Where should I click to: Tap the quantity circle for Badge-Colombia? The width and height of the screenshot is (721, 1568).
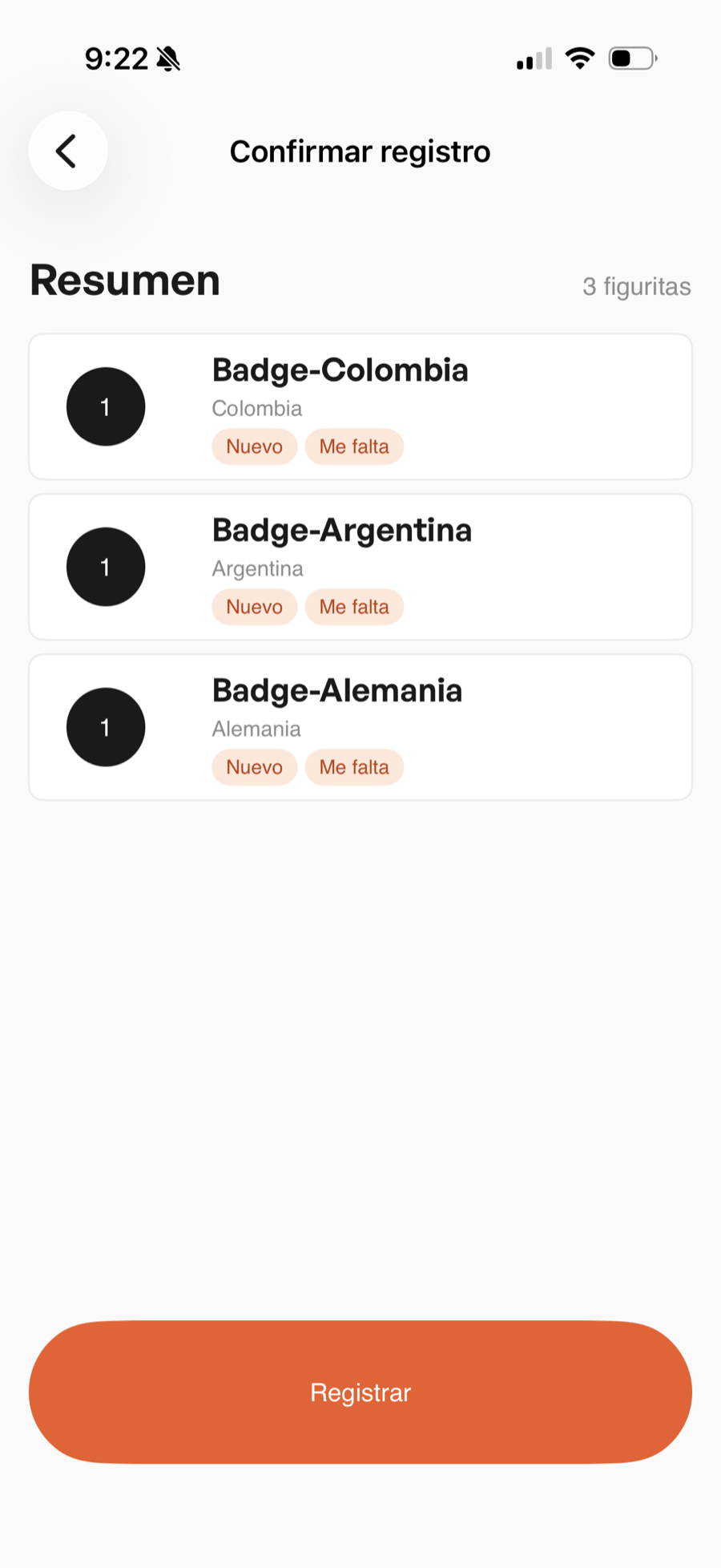coord(106,406)
